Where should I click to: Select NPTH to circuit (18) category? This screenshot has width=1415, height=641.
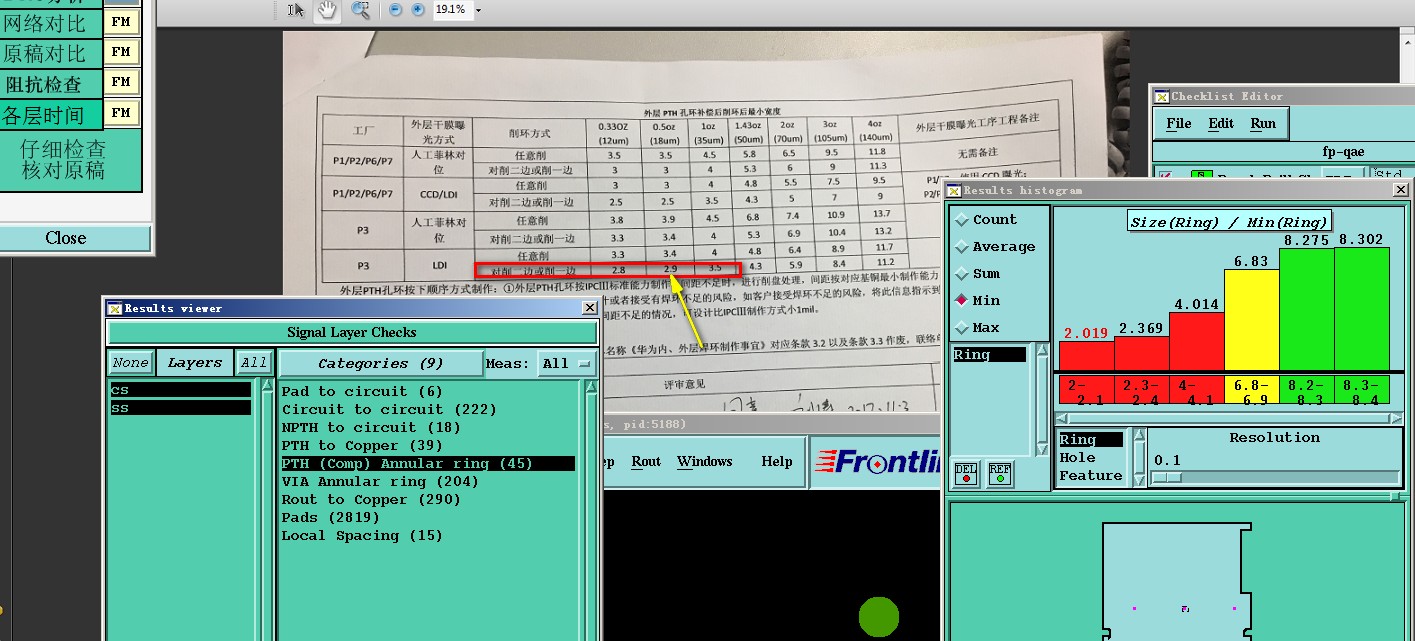[371, 427]
